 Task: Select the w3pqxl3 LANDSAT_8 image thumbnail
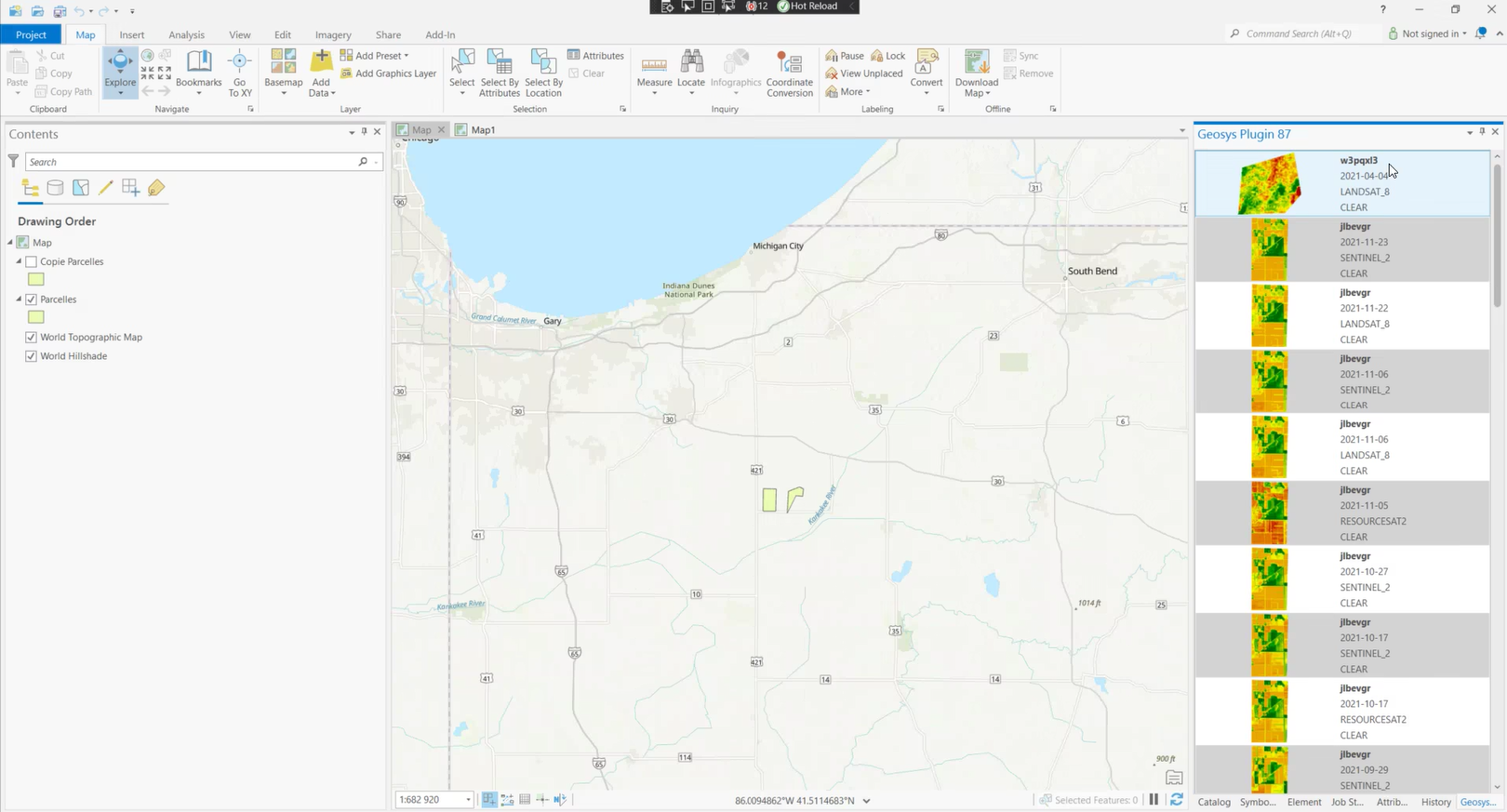[1269, 184]
